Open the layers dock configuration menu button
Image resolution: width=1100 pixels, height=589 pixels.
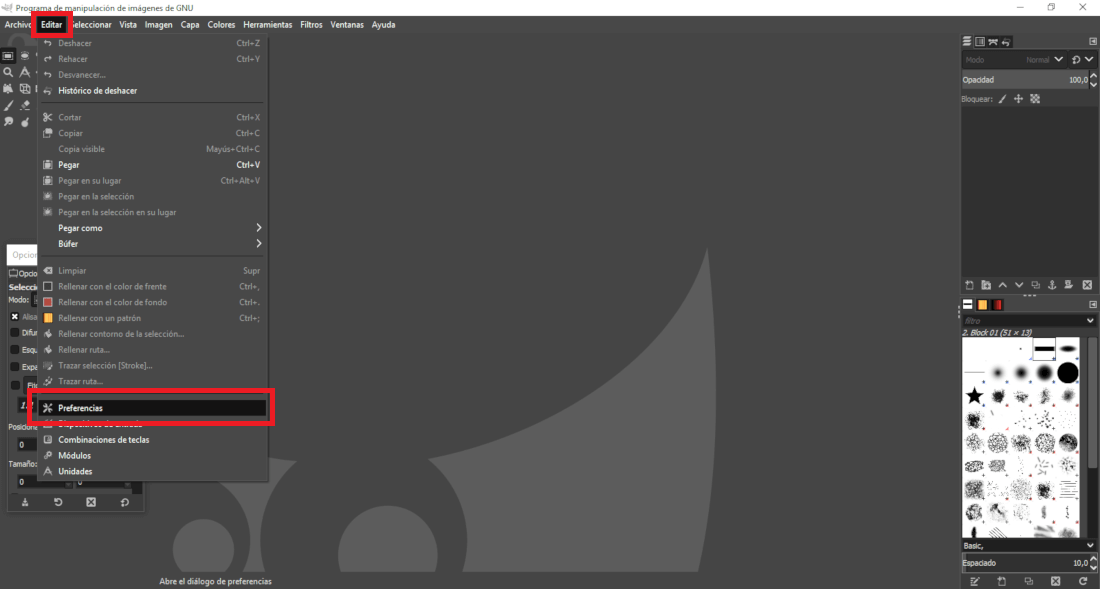point(1093,42)
